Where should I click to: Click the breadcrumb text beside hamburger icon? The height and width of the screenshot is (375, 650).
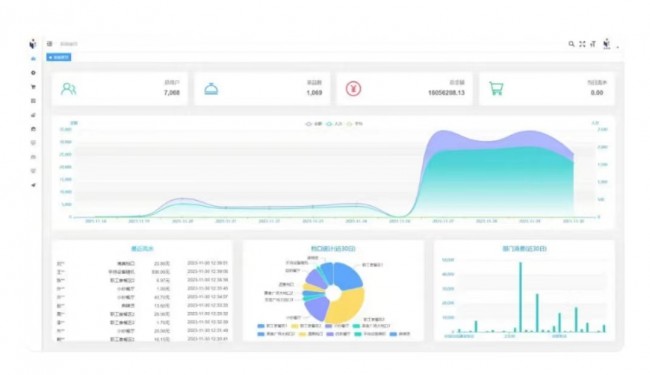68,44
